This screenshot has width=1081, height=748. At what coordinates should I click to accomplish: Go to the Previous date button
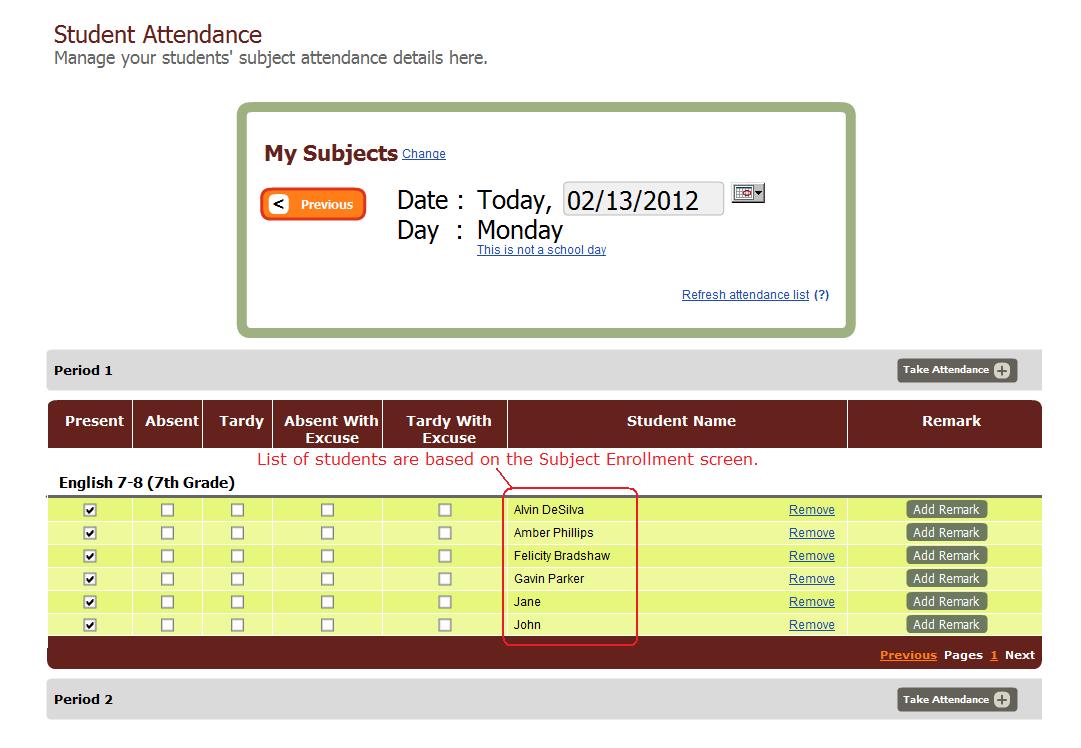314,204
